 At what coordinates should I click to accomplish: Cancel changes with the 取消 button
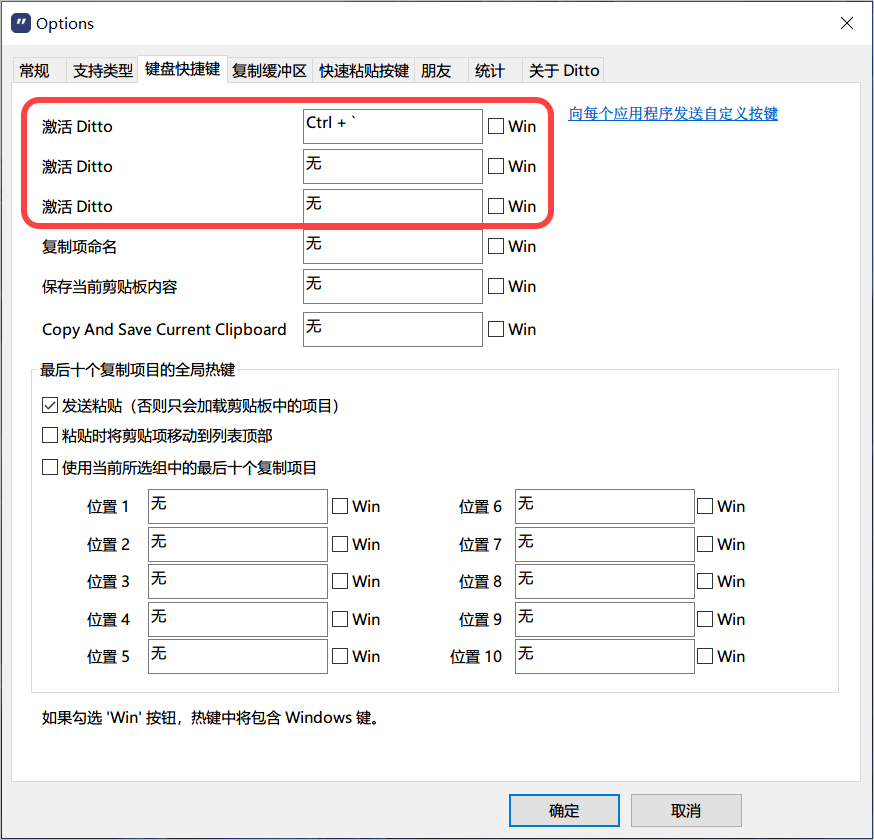click(x=686, y=810)
